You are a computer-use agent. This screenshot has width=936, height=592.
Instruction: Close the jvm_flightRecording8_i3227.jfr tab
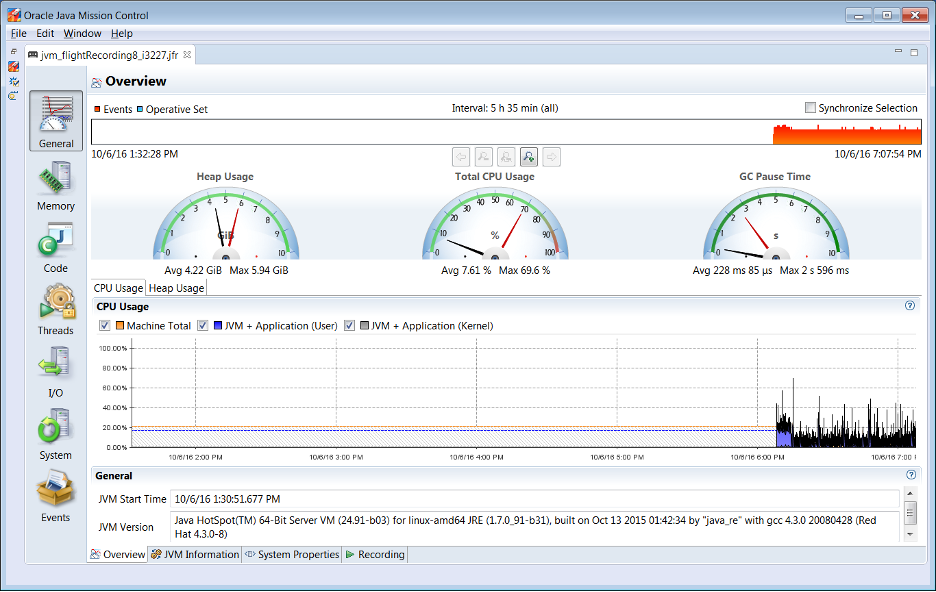pyautogui.click(x=187, y=55)
